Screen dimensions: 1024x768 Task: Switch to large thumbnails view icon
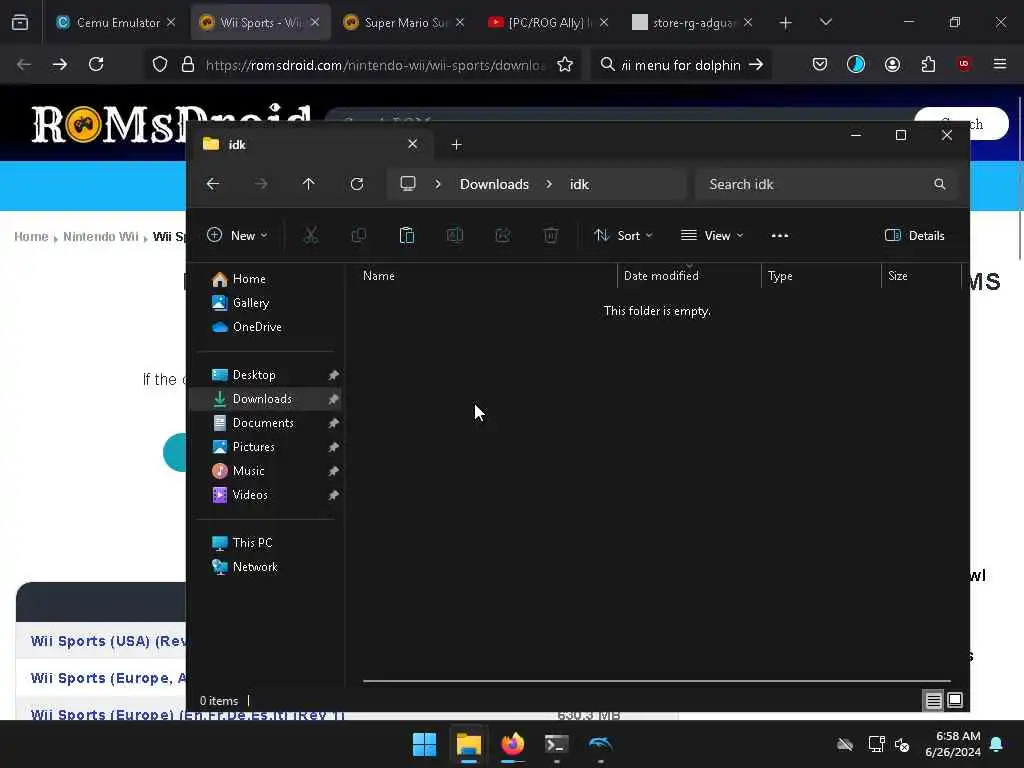click(955, 701)
